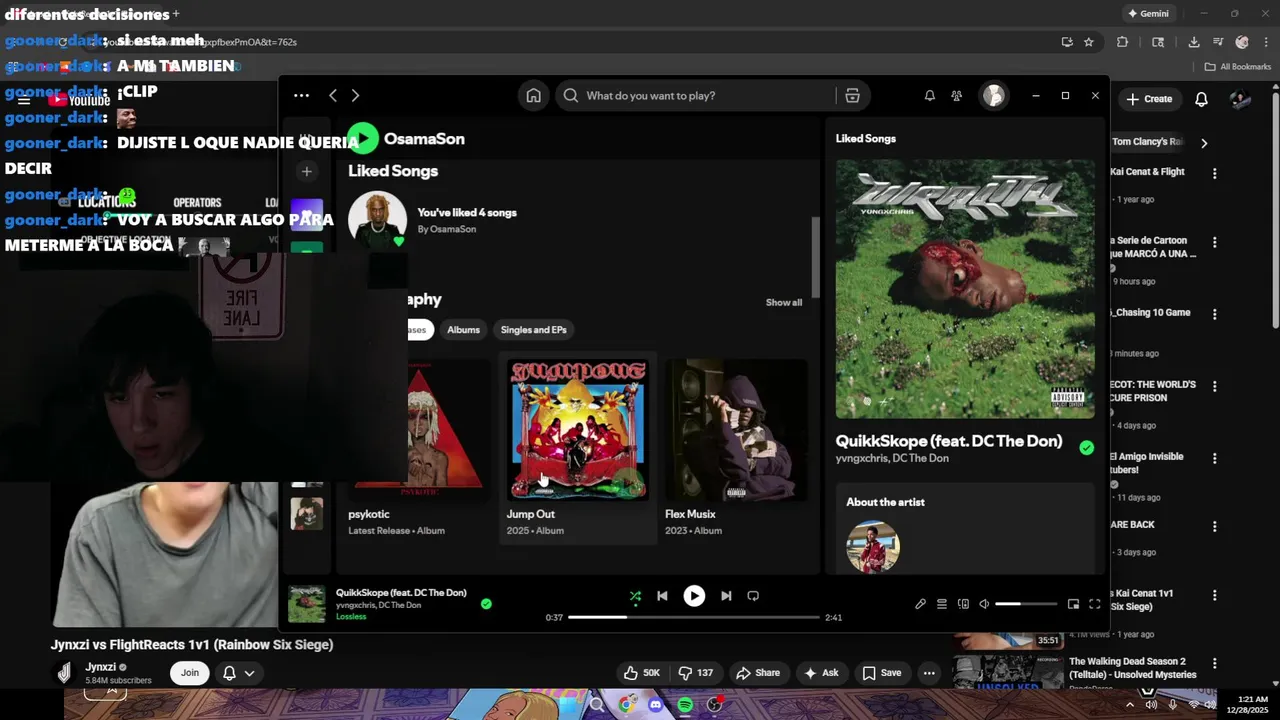
Task: Save the YouTube video to playlist
Action: 882,673
